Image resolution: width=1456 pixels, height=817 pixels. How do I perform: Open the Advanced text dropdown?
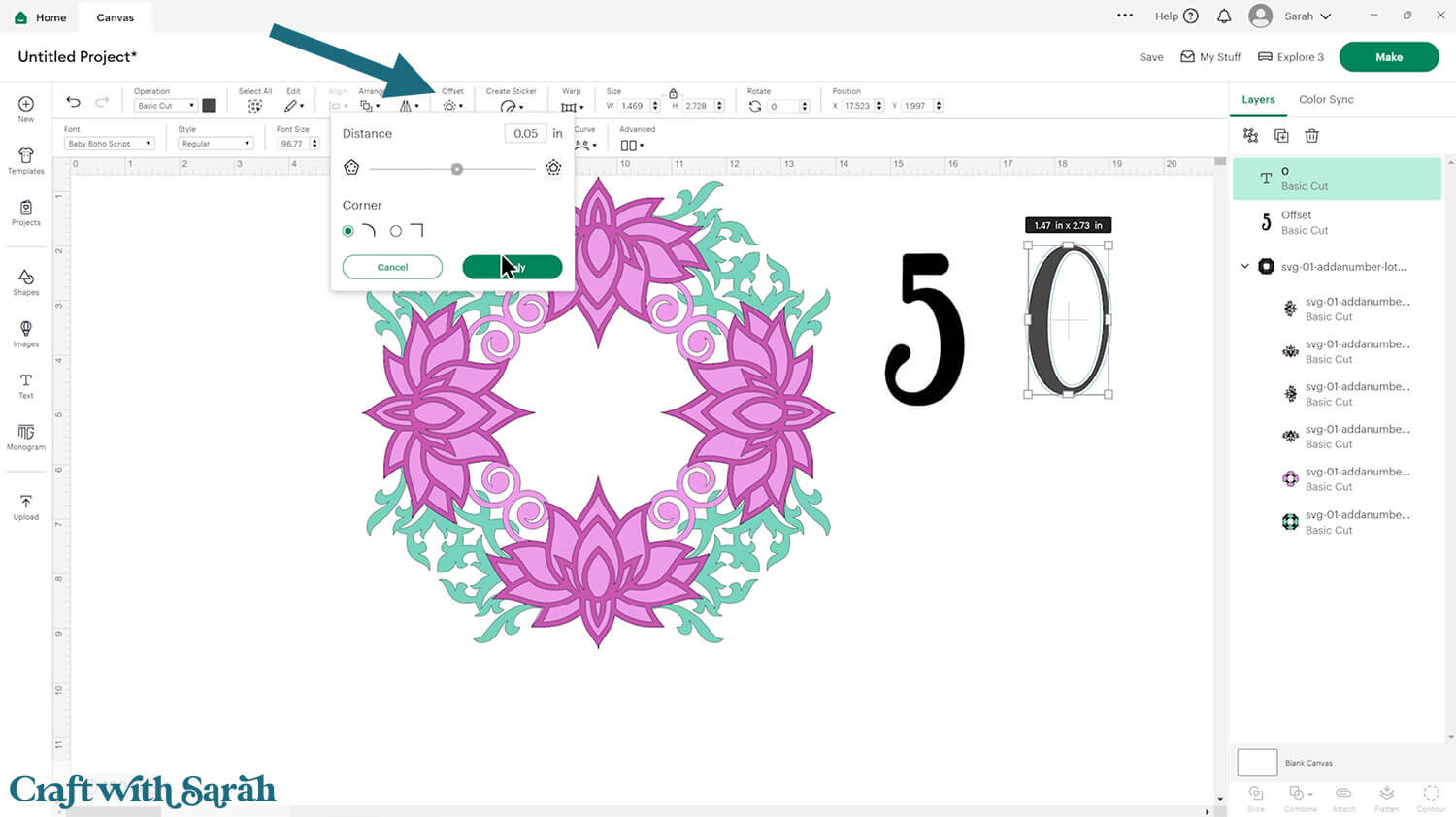coord(632,146)
